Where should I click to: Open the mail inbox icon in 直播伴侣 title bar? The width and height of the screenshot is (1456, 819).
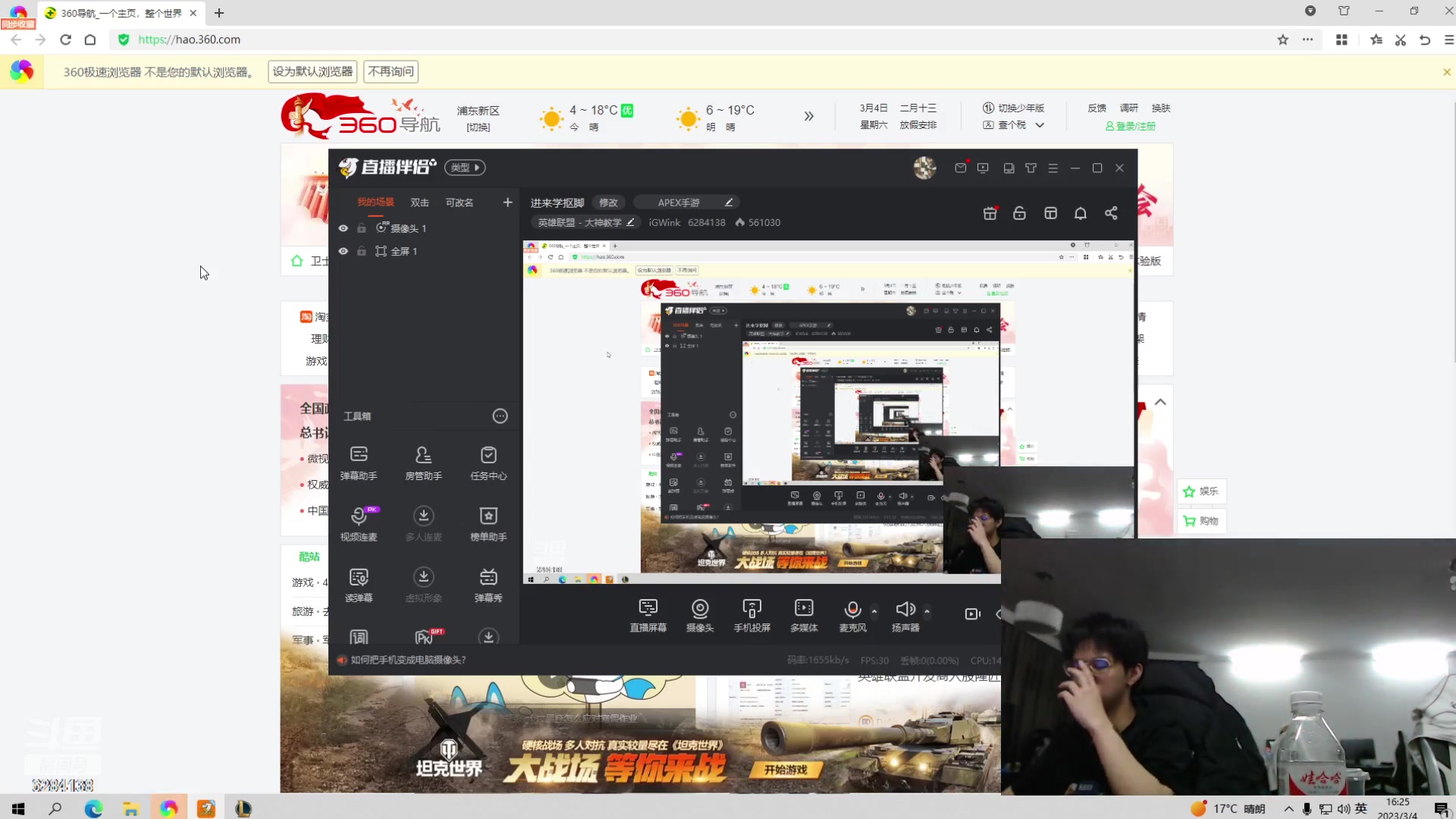pos(961,168)
